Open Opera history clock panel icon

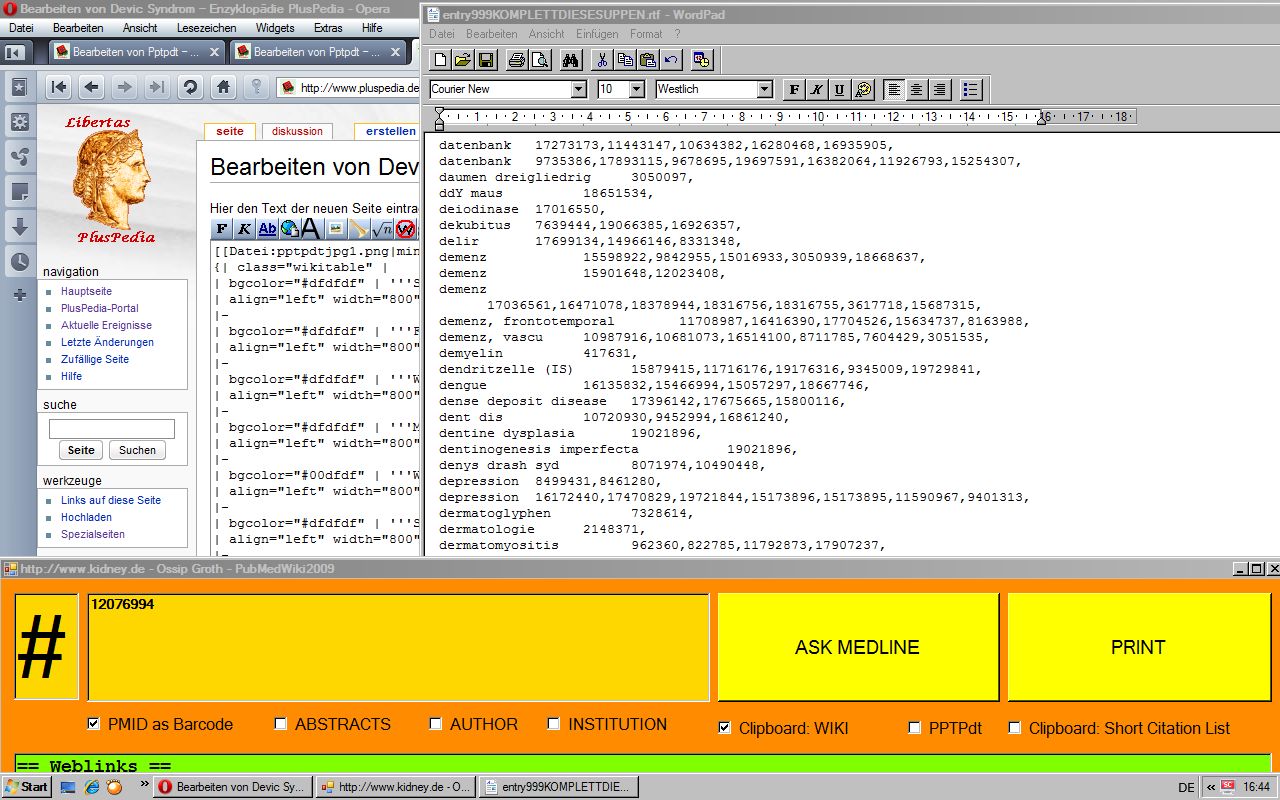19,262
